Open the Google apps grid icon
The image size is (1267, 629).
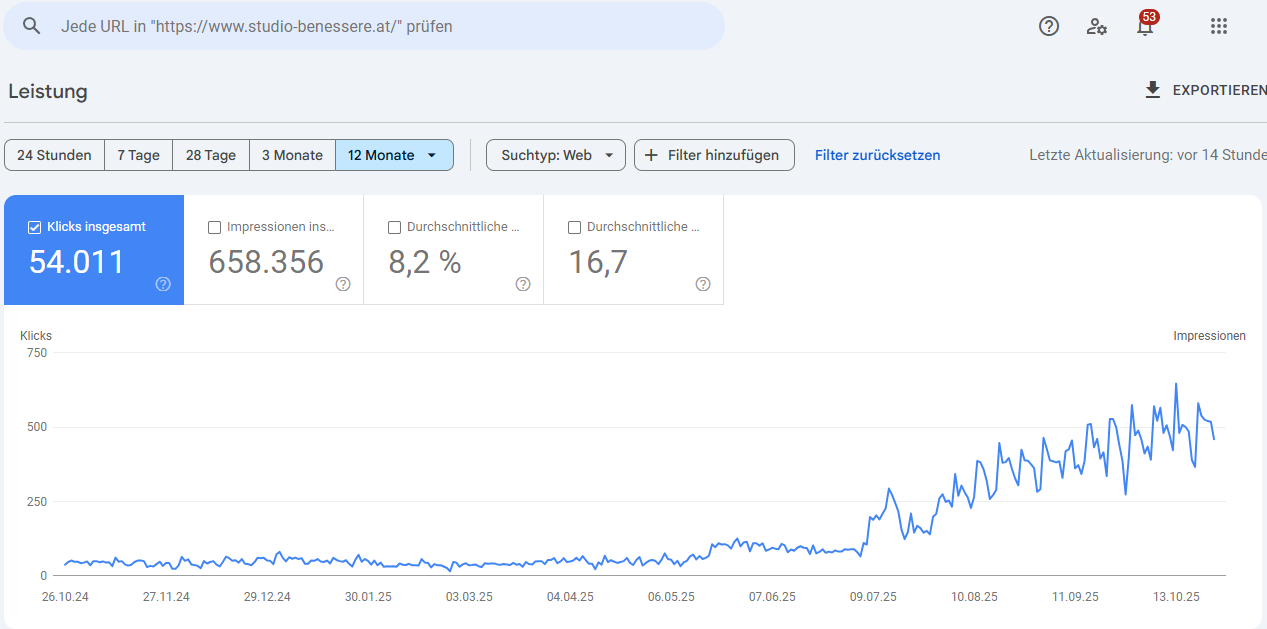[x=1218, y=26]
